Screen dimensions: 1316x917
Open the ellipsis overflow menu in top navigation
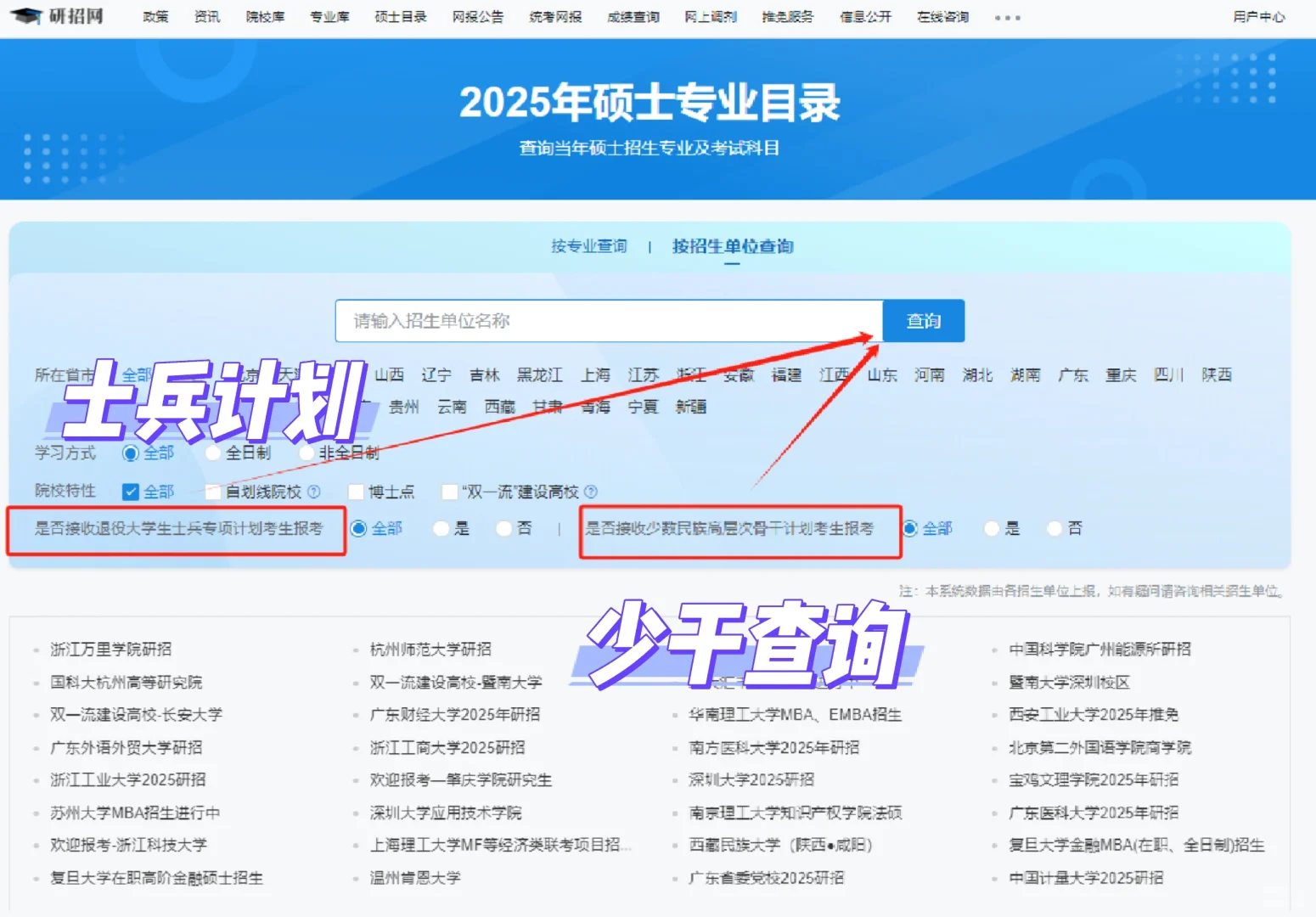1006,17
